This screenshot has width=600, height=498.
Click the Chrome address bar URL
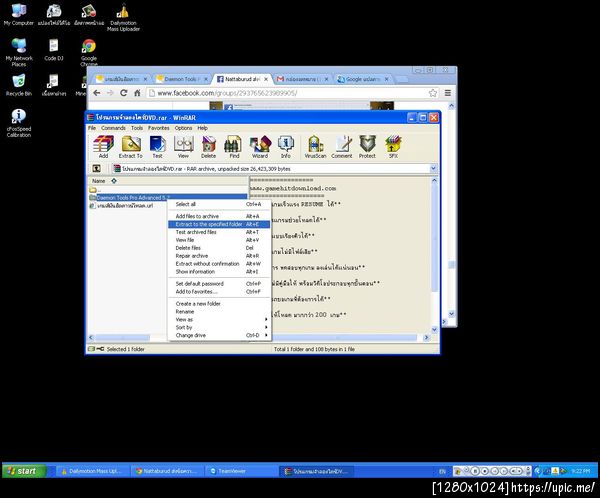click(227, 93)
